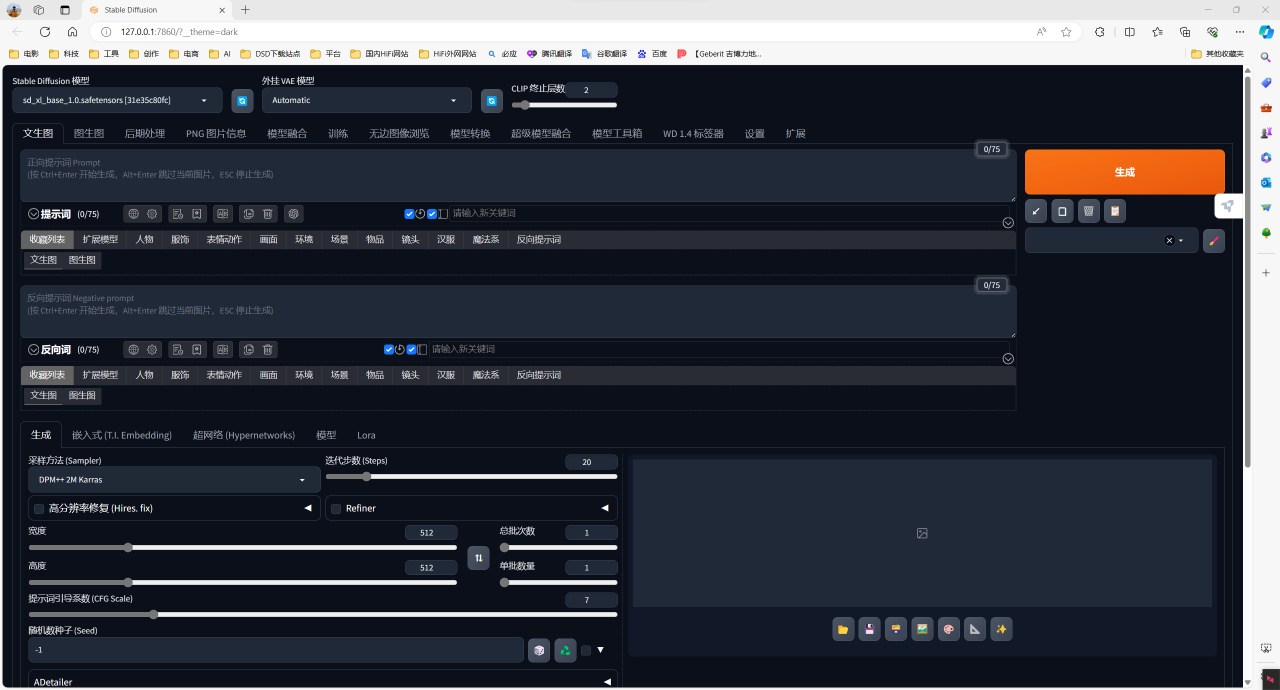
Task: Enable the Refiner checkbox
Action: pos(336,508)
